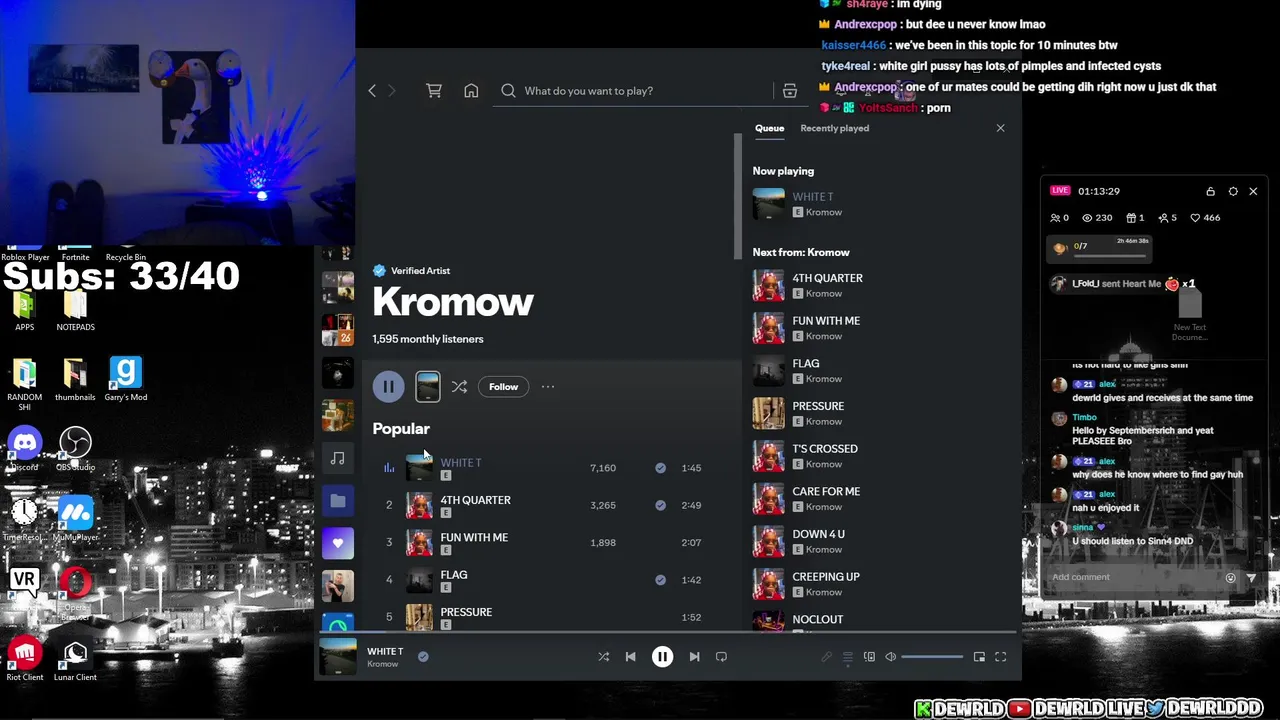Switch to the Queue tab
Viewport: 1280px width, 720px height.
point(769,128)
